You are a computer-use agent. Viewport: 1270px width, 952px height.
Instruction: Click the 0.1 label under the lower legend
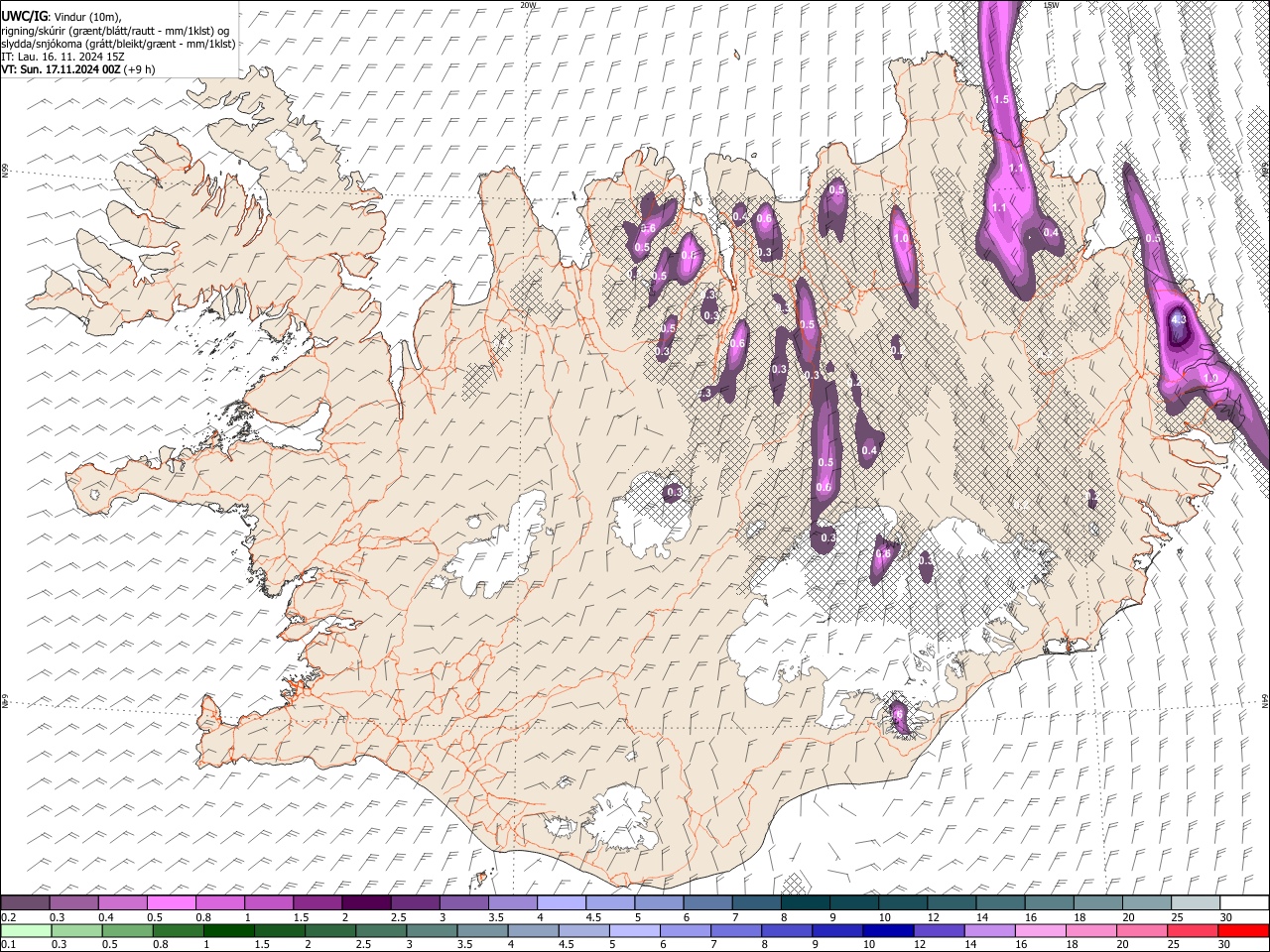coord(8,945)
